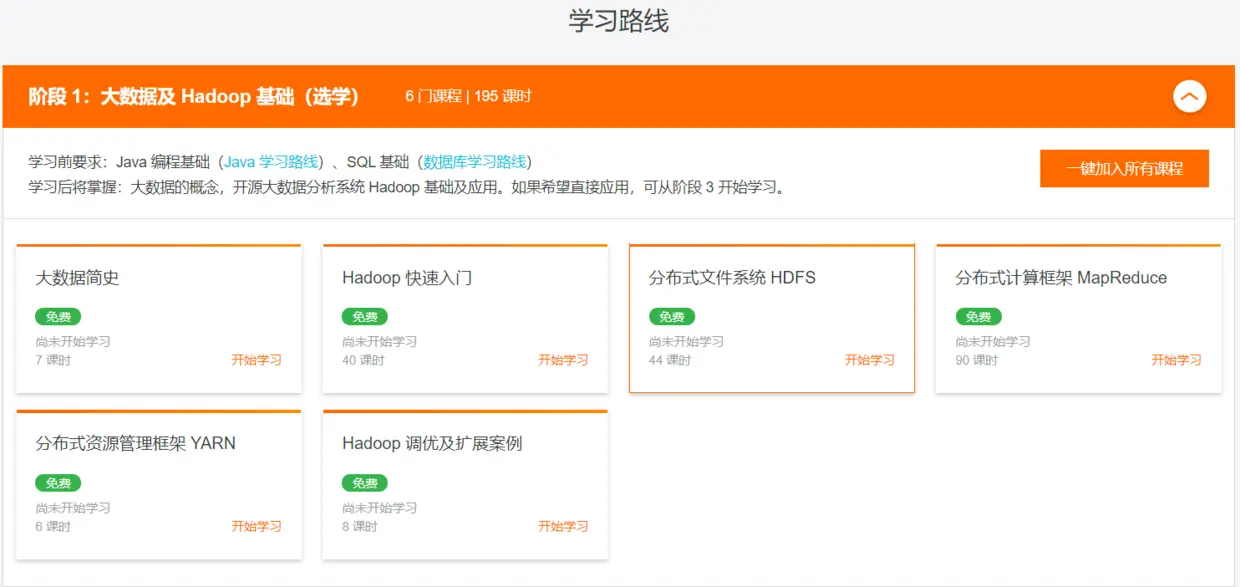Start learning 分布式计算框架 MapReduce course

point(1176,359)
